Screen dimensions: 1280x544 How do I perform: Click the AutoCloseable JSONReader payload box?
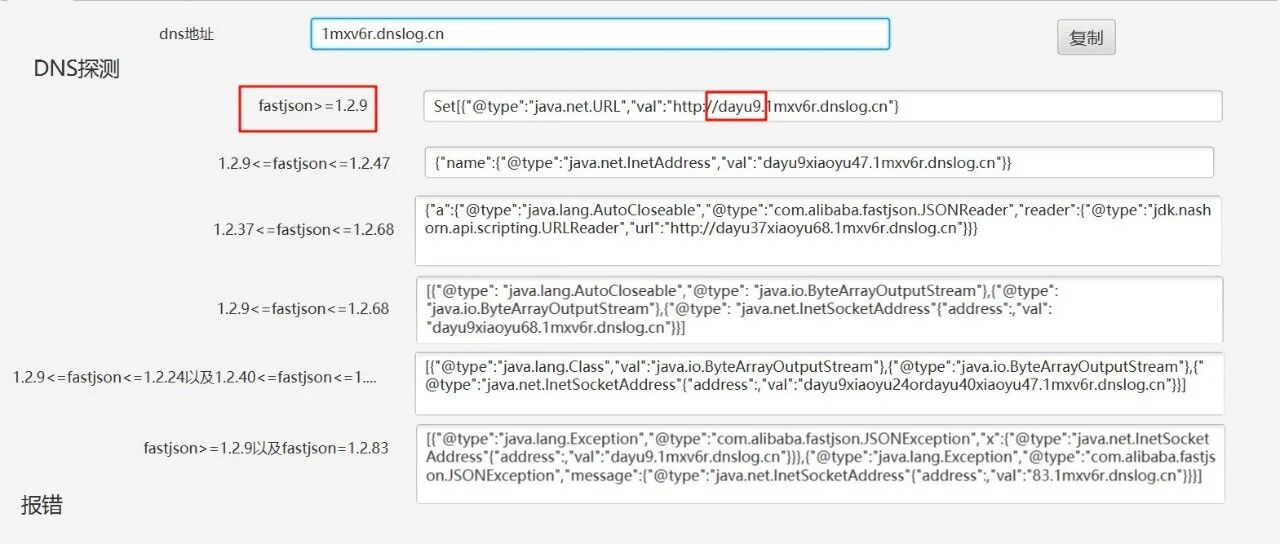[819, 231]
